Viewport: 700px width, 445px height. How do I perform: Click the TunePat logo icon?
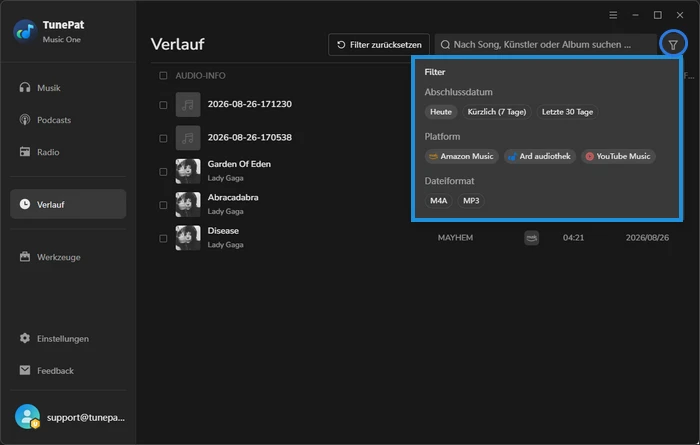pyautogui.click(x=25, y=31)
